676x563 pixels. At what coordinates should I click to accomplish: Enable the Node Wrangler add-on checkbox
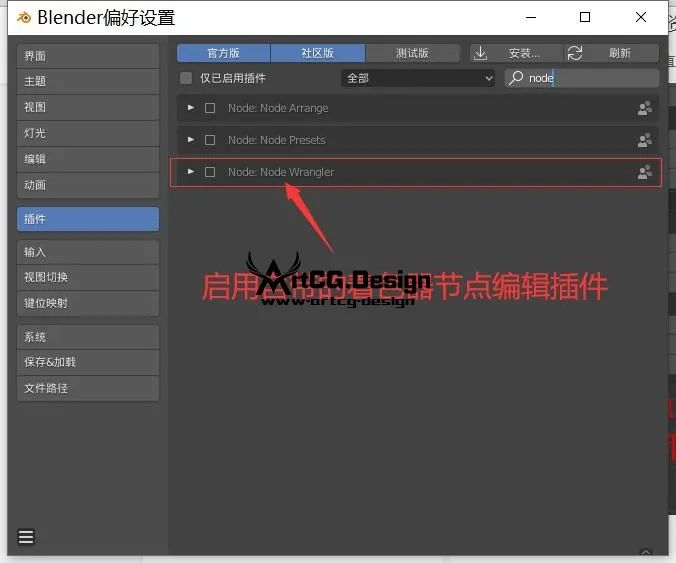point(210,172)
